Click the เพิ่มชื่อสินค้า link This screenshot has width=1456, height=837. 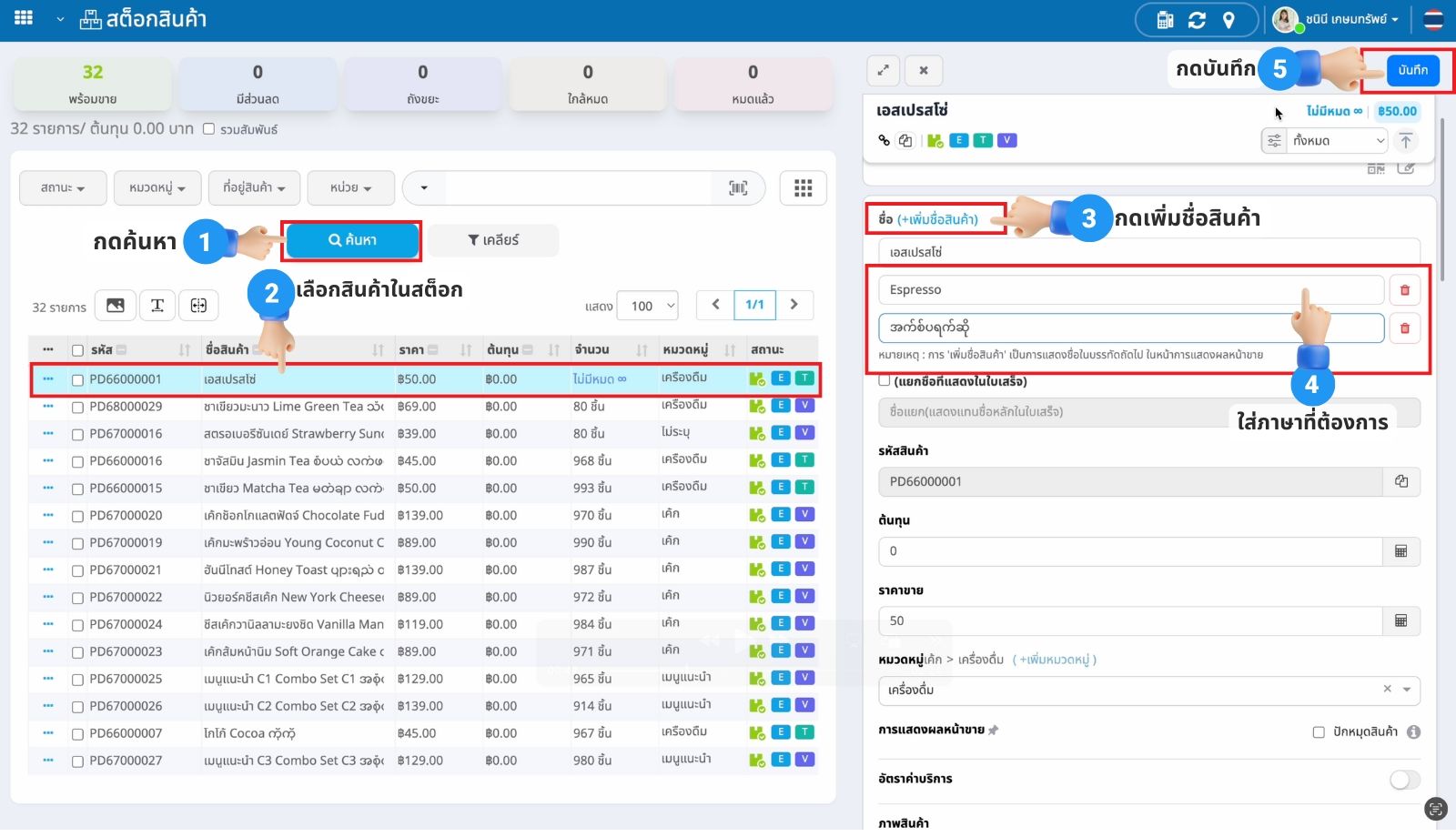pos(937,219)
